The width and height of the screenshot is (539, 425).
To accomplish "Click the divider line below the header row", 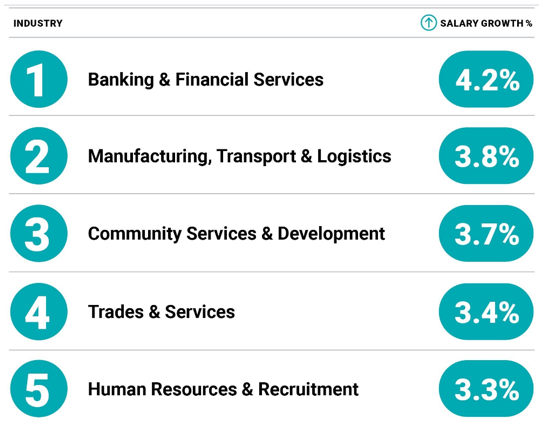I will tap(272, 37).
